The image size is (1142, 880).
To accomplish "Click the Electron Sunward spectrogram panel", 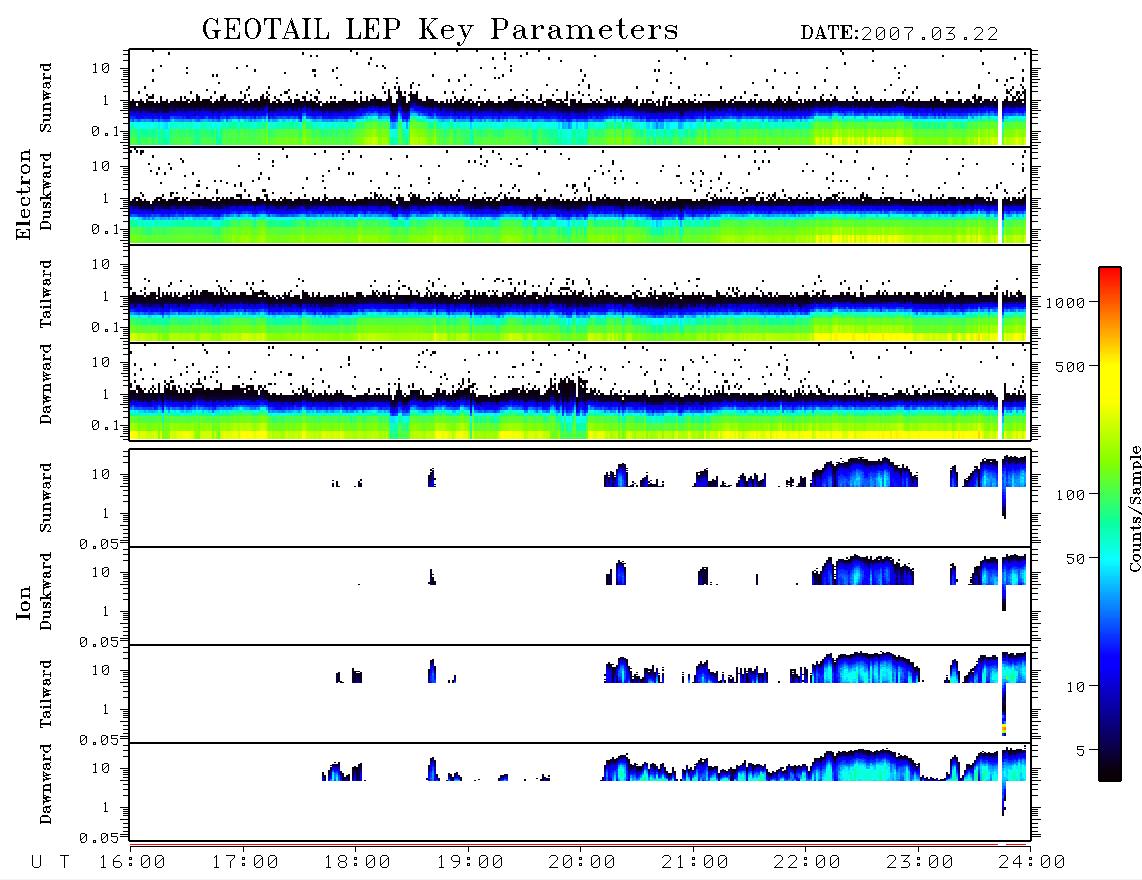I will pos(580,98).
